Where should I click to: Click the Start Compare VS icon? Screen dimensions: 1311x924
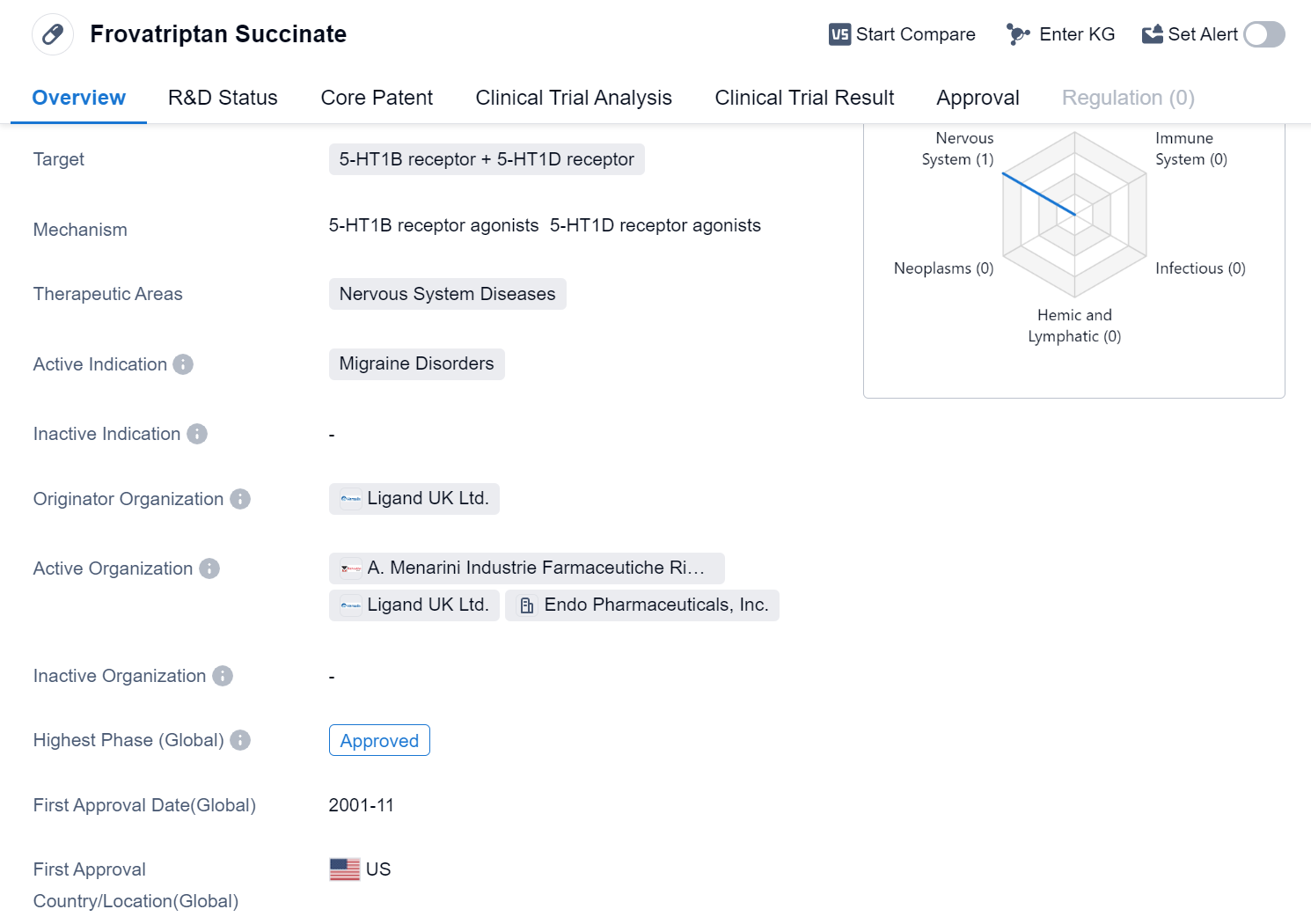839,34
